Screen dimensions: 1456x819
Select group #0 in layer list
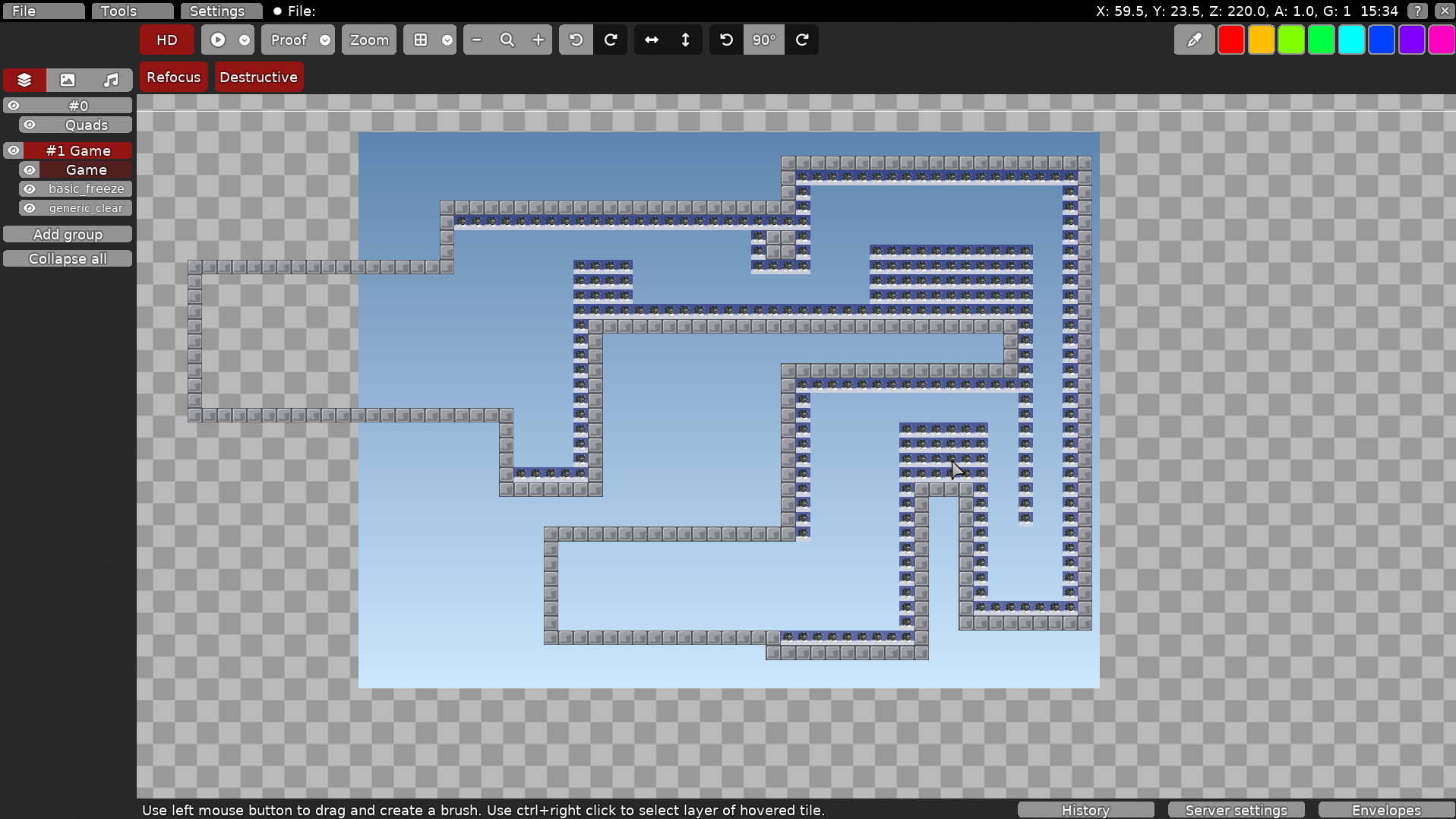tap(78, 106)
